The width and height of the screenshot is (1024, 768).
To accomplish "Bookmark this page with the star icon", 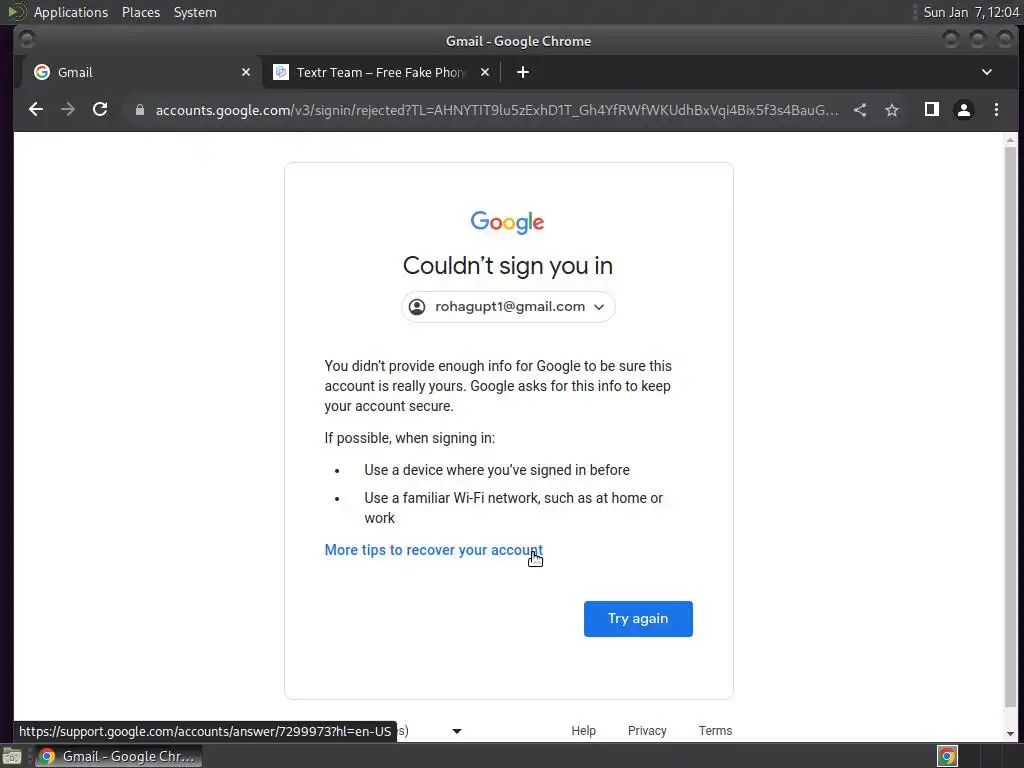I will pyautogui.click(x=892, y=110).
